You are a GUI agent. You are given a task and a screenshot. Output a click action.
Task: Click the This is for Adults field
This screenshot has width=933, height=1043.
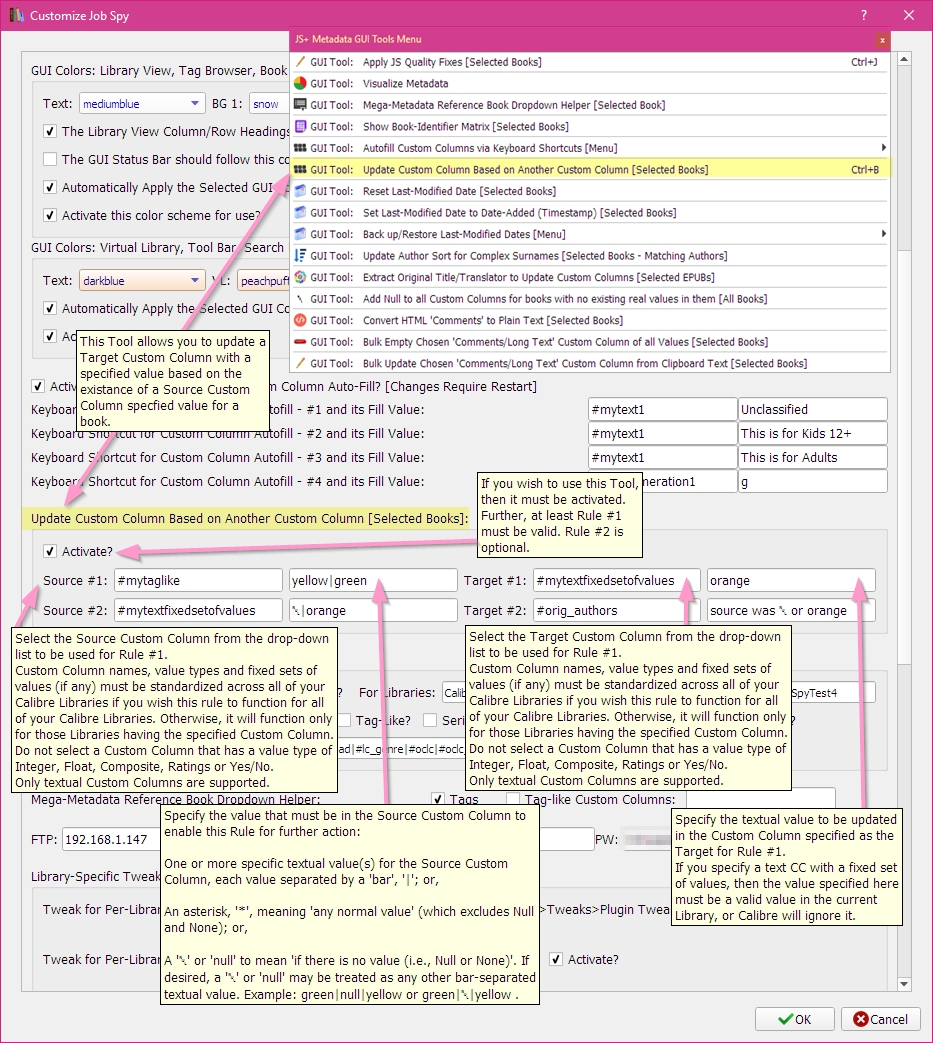tap(813, 457)
